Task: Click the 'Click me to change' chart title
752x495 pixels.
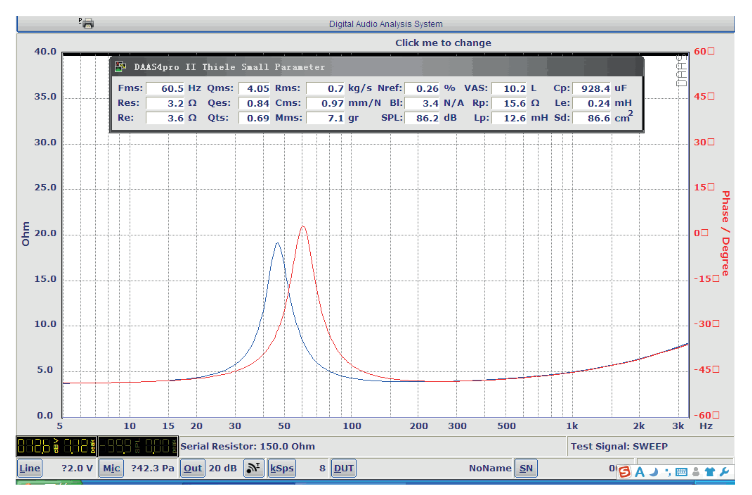Action: (443, 43)
